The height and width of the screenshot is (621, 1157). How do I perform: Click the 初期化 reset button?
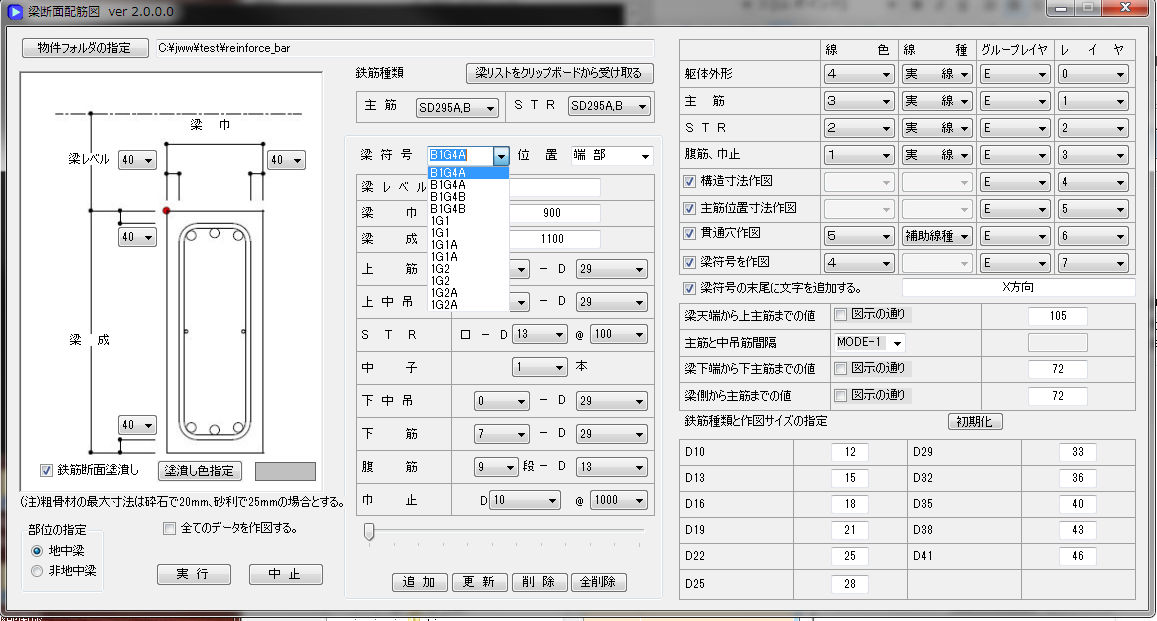pos(974,422)
